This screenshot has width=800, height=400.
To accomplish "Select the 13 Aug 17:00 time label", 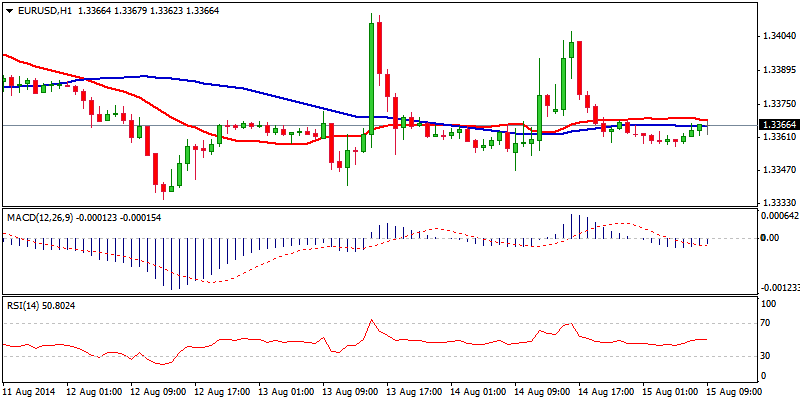I will click(x=416, y=392).
